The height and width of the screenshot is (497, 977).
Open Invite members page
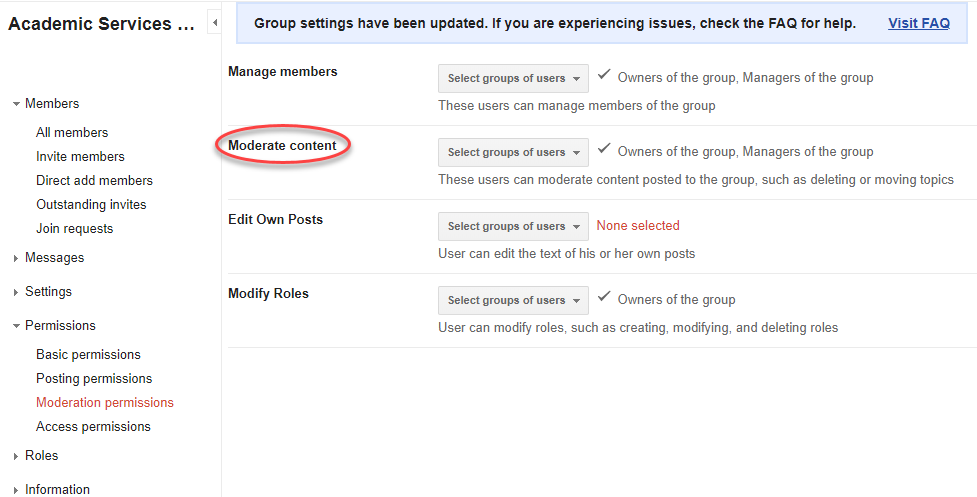click(80, 156)
